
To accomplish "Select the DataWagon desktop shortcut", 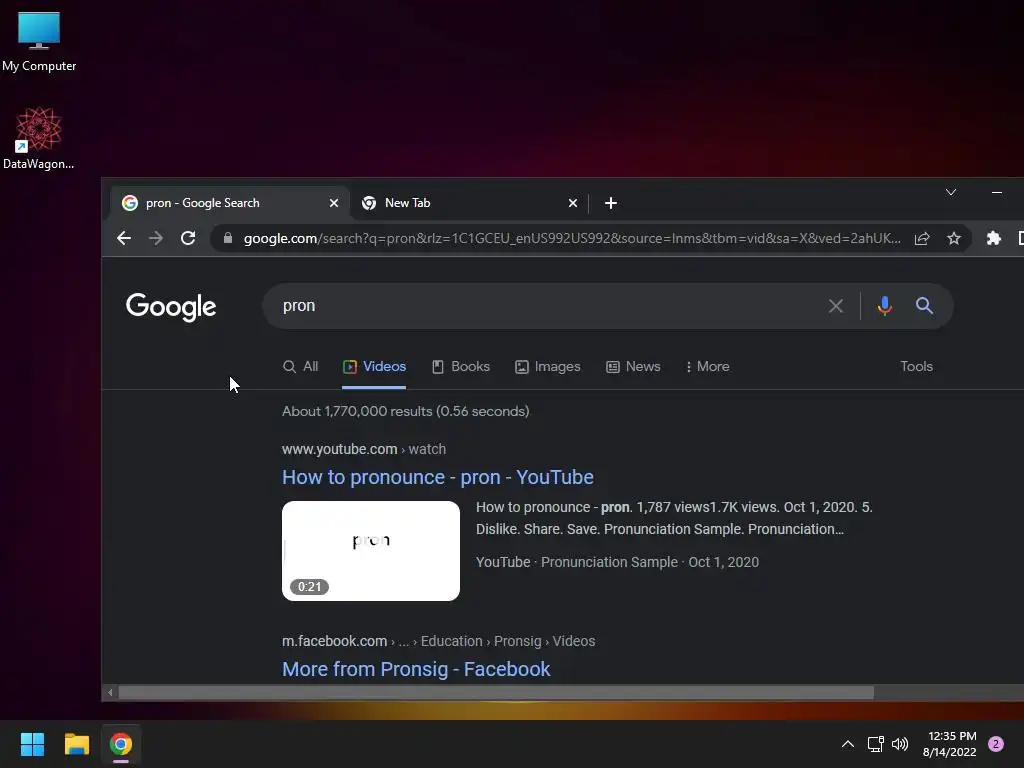I will tap(39, 138).
